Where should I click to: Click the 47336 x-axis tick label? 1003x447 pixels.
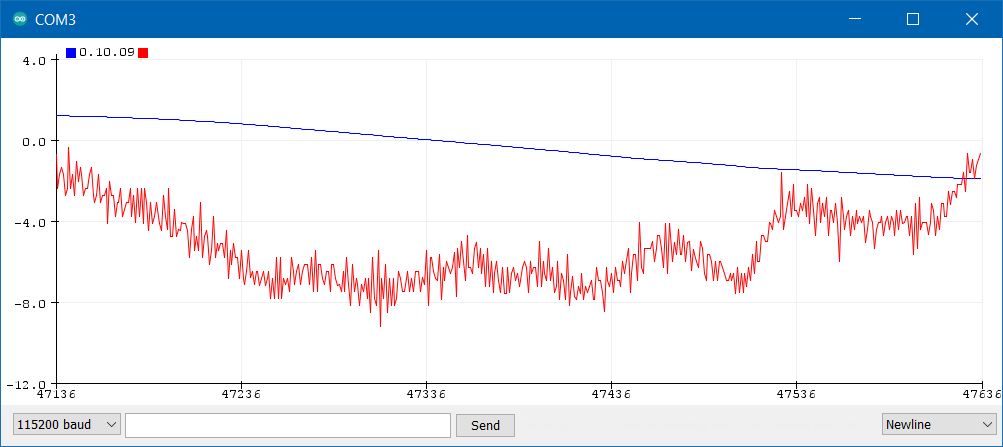coord(427,395)
